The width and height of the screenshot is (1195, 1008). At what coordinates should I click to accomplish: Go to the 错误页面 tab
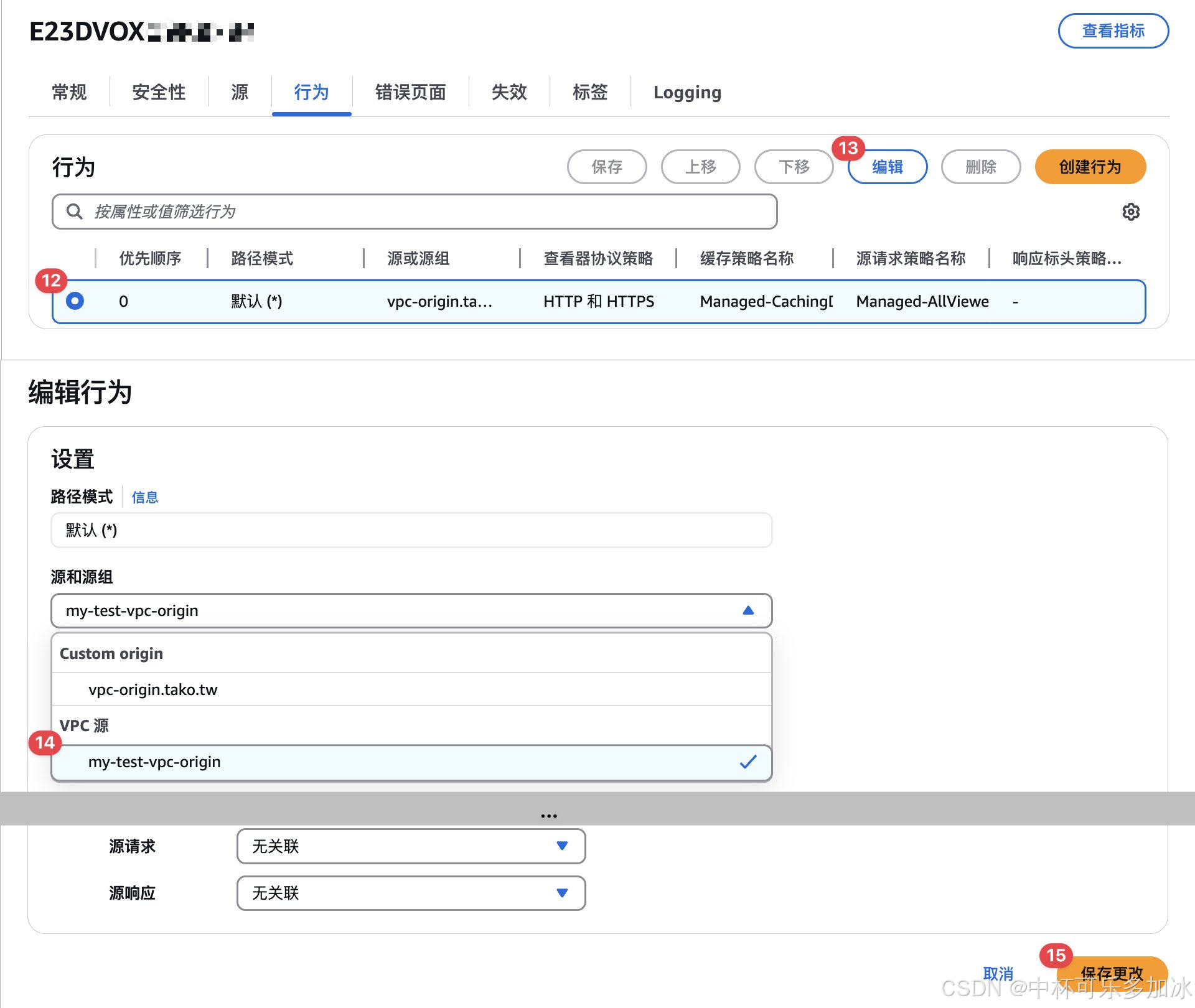[x=410, y=92]
